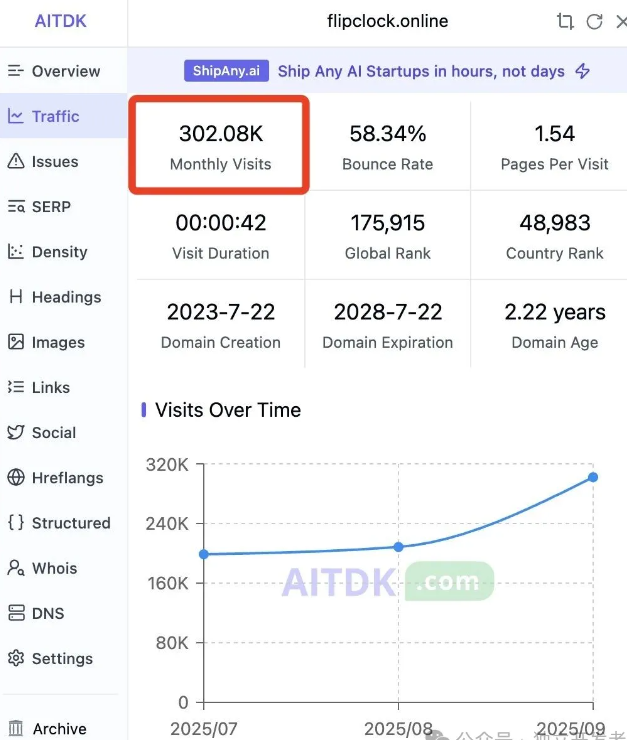
Task: Click the DNS server icon
Action: pyautogui.click(x=16, y=614)
